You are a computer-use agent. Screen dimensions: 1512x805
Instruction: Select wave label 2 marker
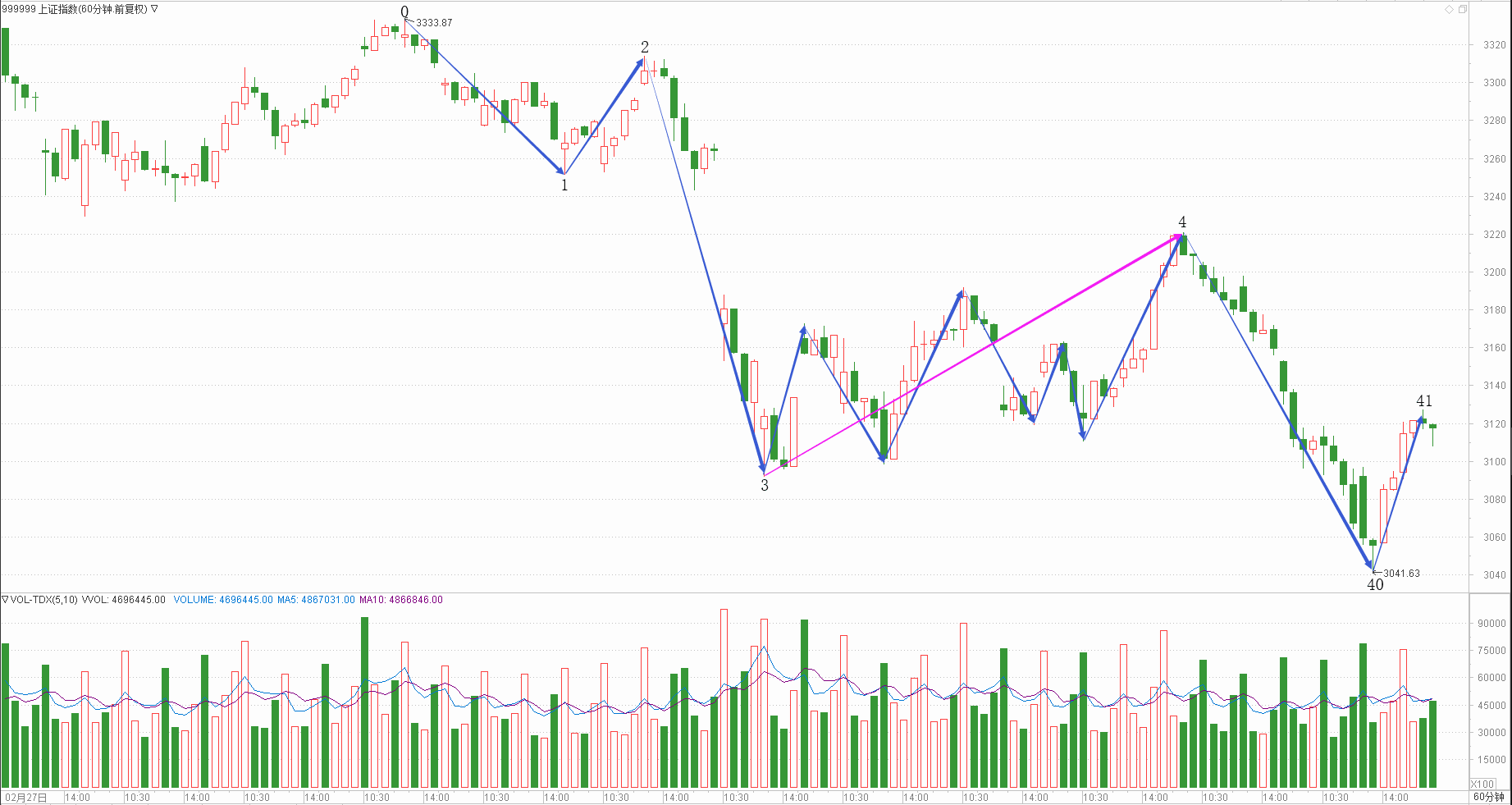pos(645,47)
